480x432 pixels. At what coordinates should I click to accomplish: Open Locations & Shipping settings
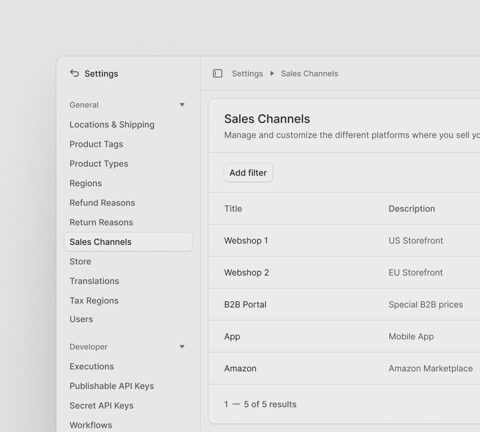[112, 125]
